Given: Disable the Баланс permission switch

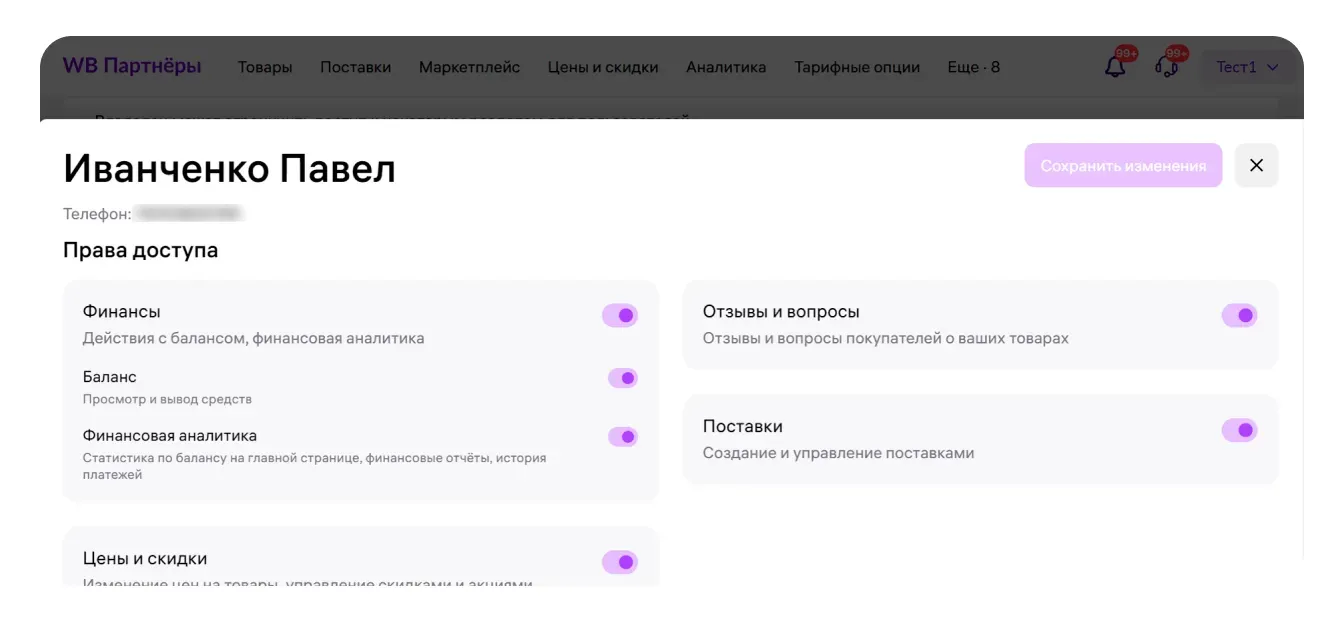Looking at the screenshot, I should click(622, 378).
